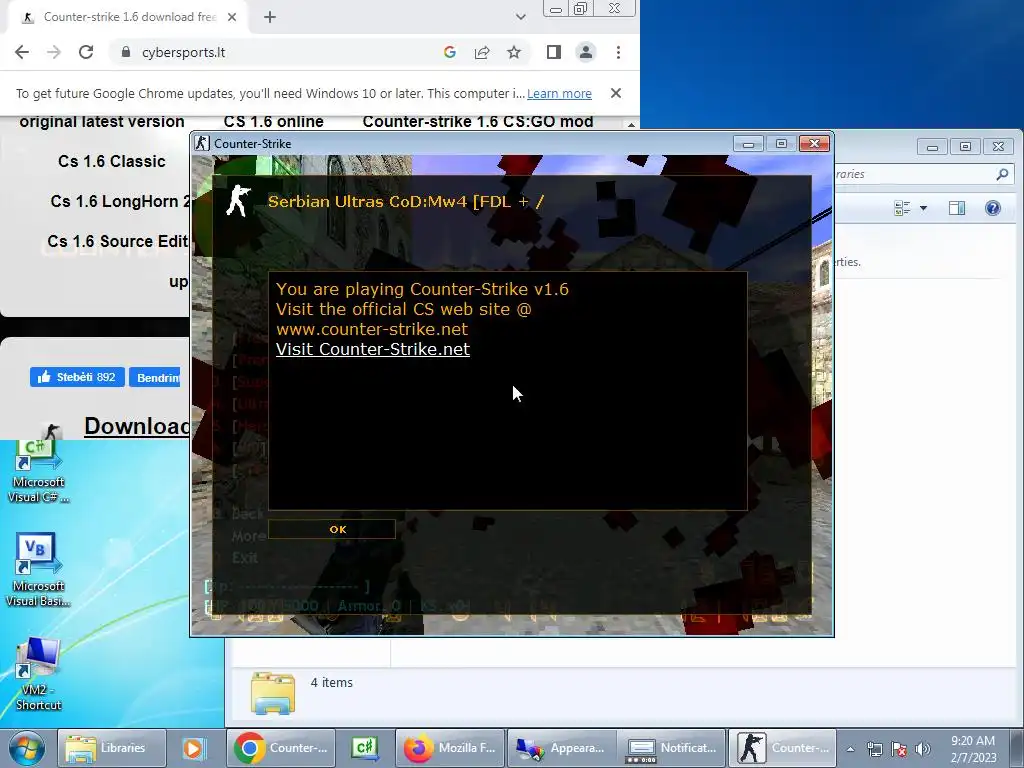Open Learn more link in Chrome notice

pyautogui.click(x=559, y=93)
